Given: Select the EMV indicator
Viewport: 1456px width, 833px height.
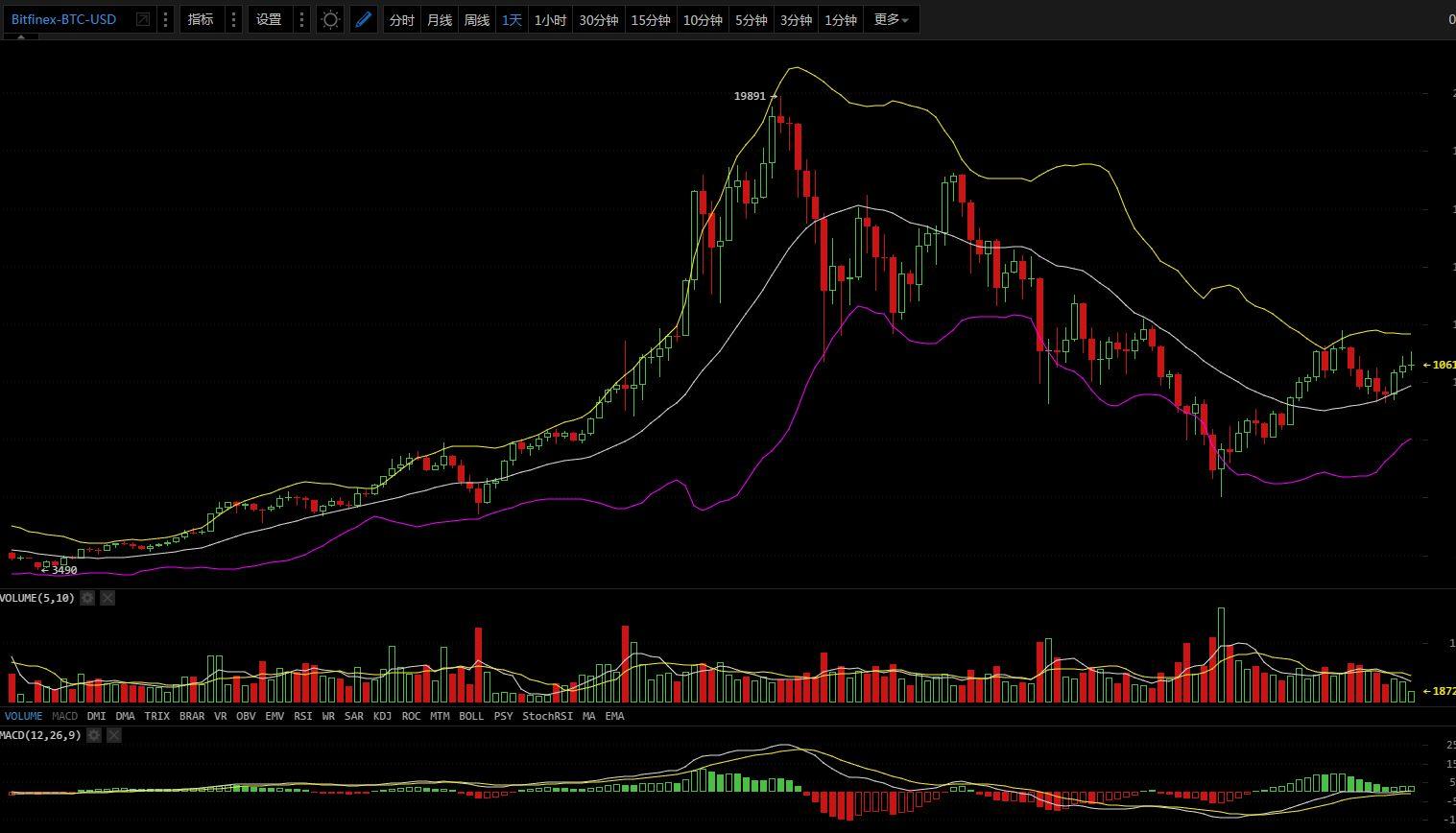Looking at the screenshot, I should (x=274, y=716).
